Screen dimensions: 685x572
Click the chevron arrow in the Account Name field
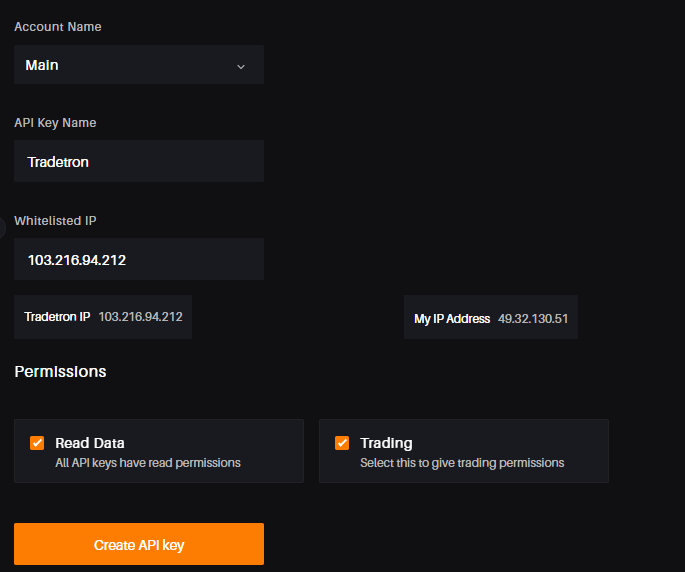241,66
